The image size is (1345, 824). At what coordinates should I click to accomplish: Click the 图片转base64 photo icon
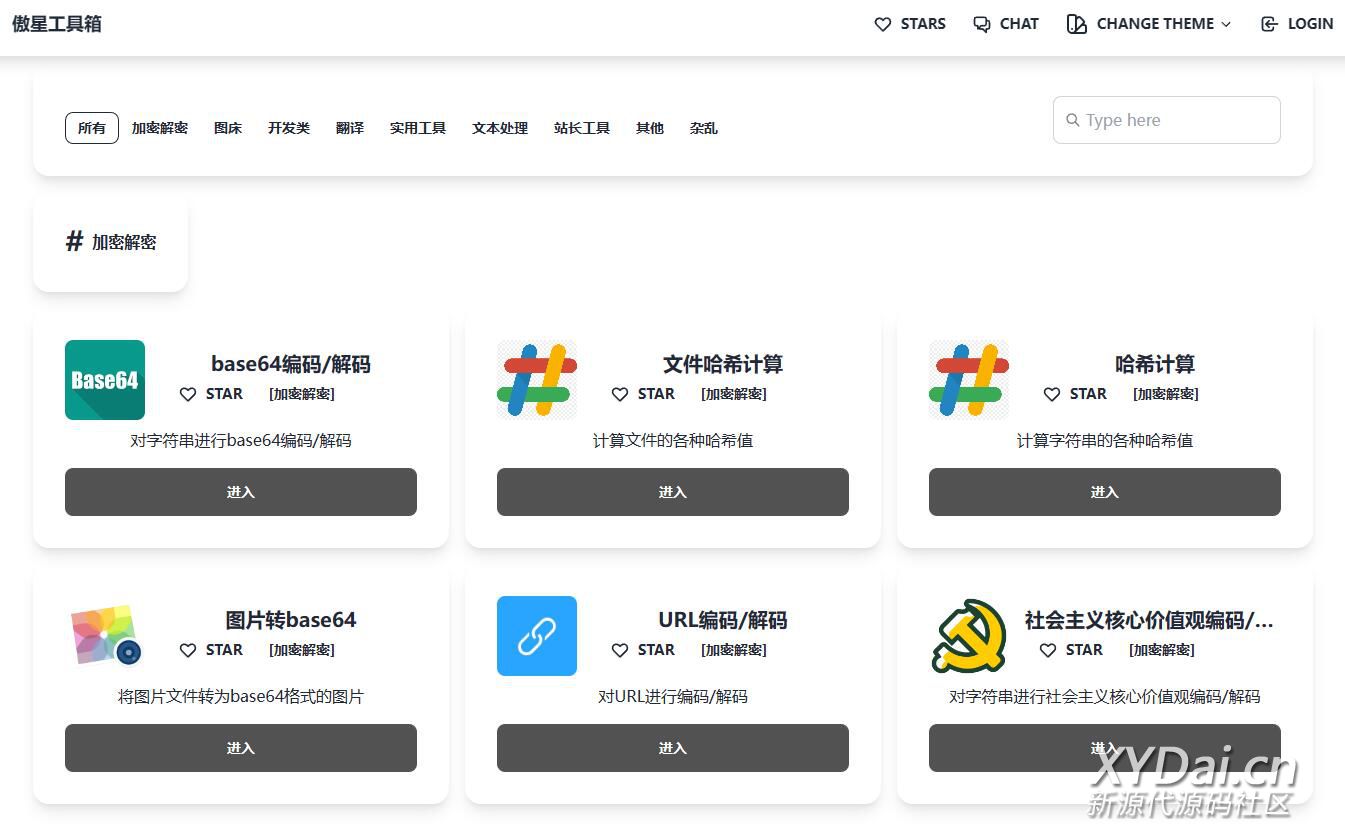click(x=105, y=636)
